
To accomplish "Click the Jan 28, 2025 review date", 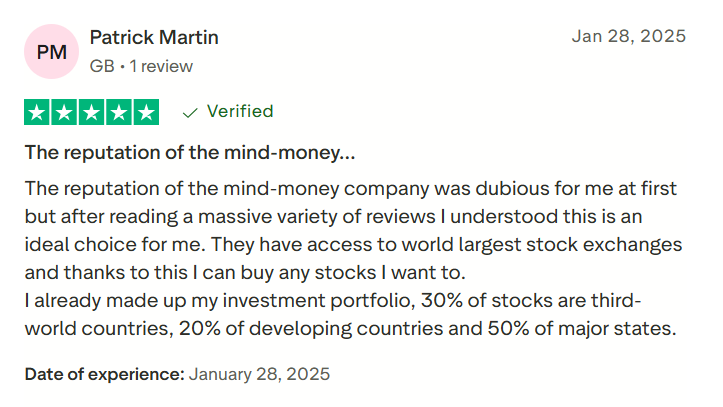I will 628,37.
